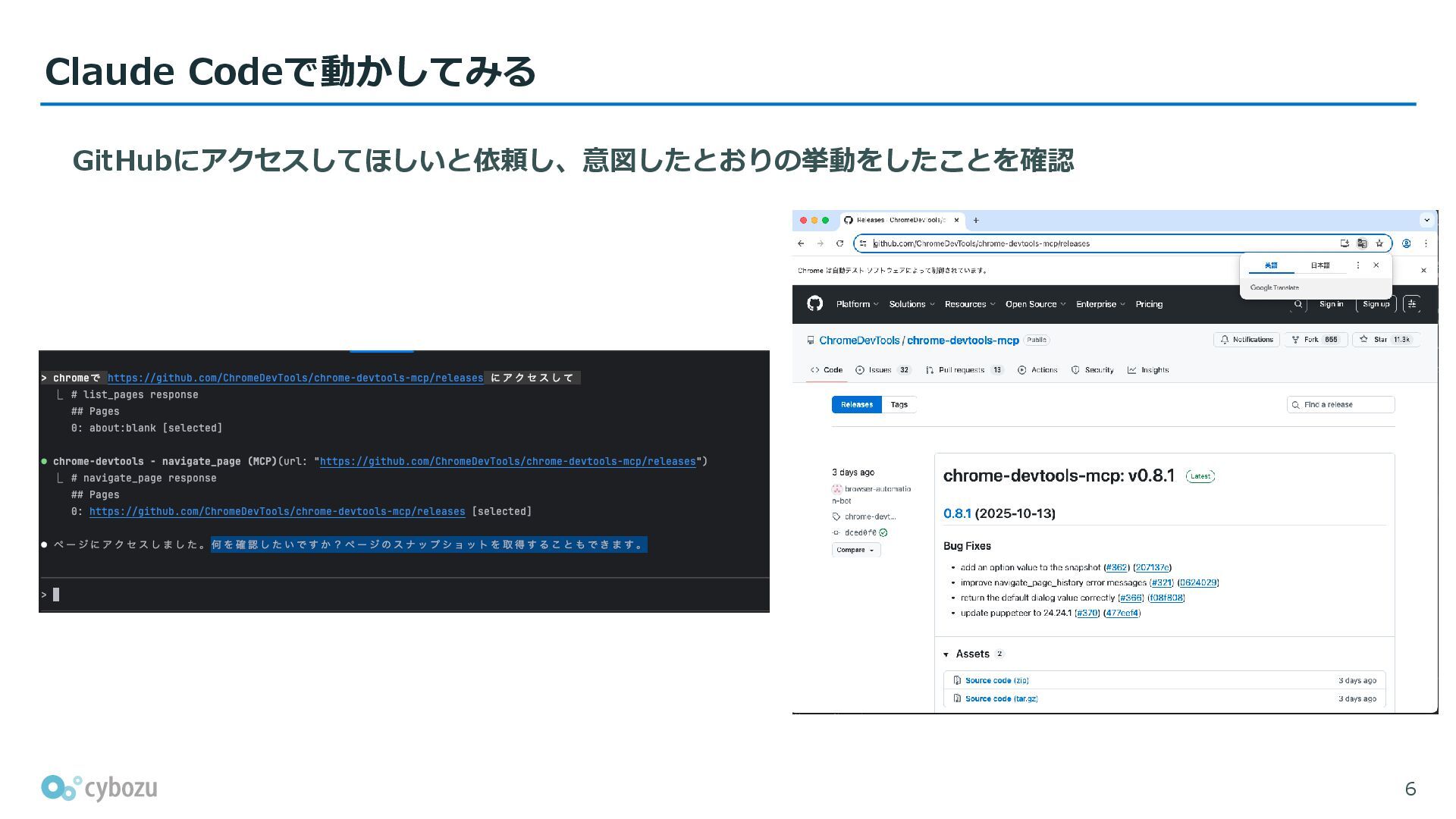Click the Google Translate icon in the address bar
Screen dimensions: 1456x819
coord(1362,243)
